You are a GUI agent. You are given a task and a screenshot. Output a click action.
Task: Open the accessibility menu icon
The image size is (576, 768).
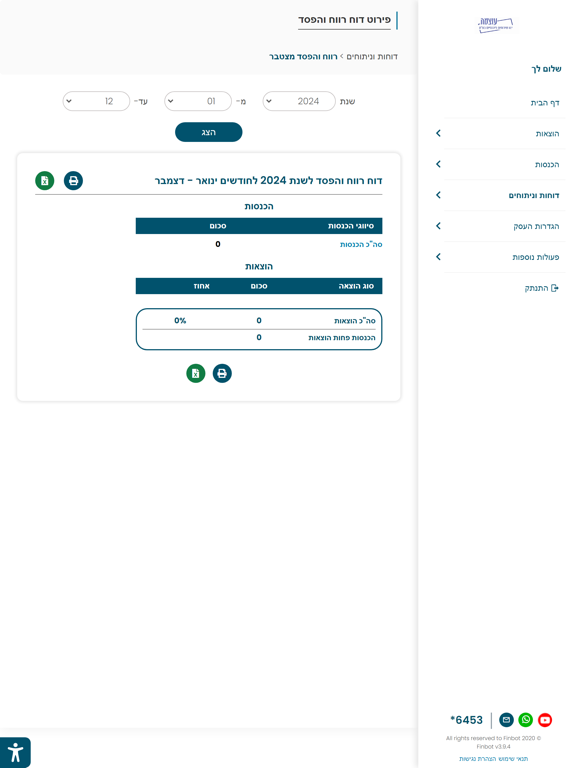[x=15, y=752]
